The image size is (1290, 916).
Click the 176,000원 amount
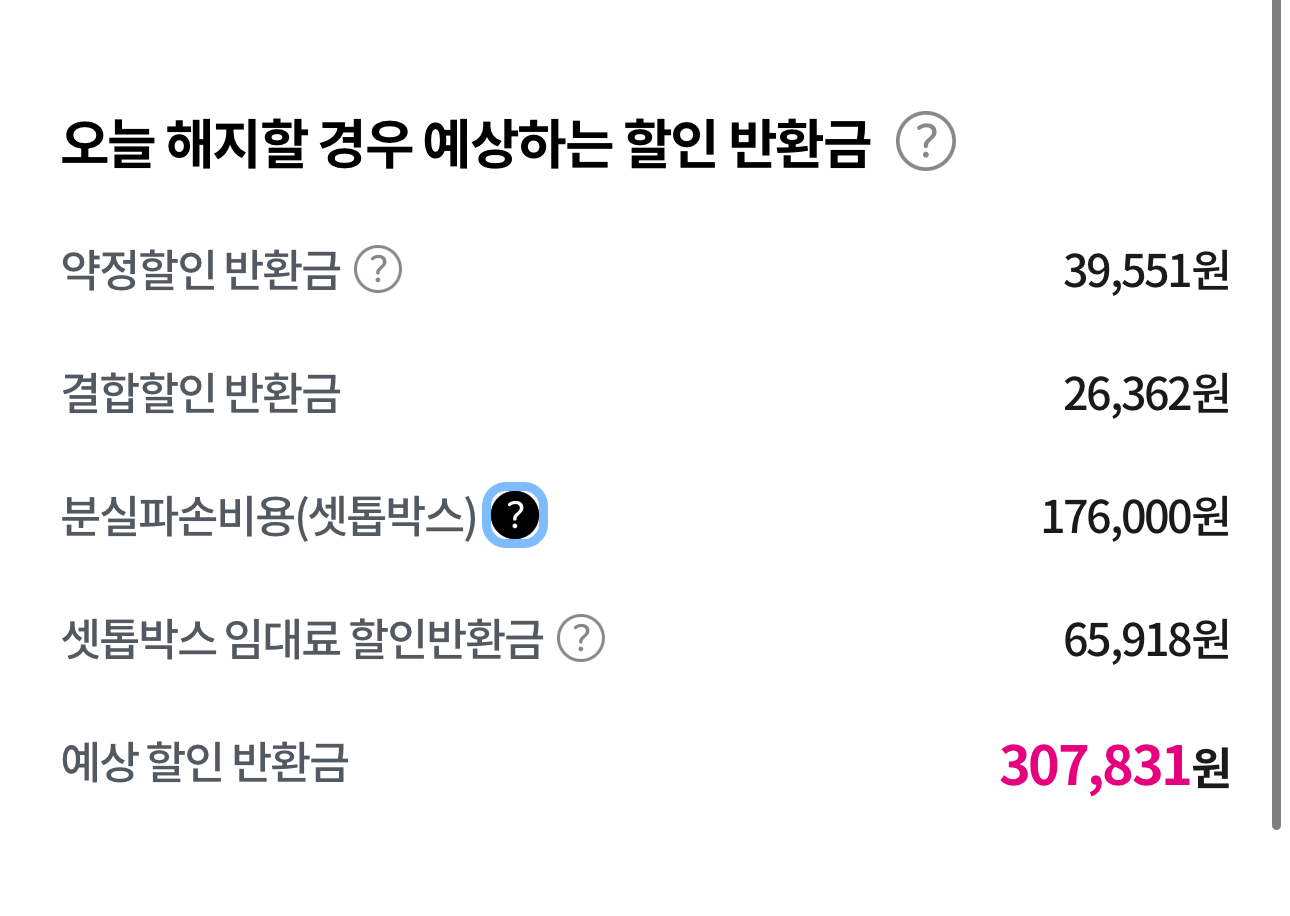[1134, 518]
